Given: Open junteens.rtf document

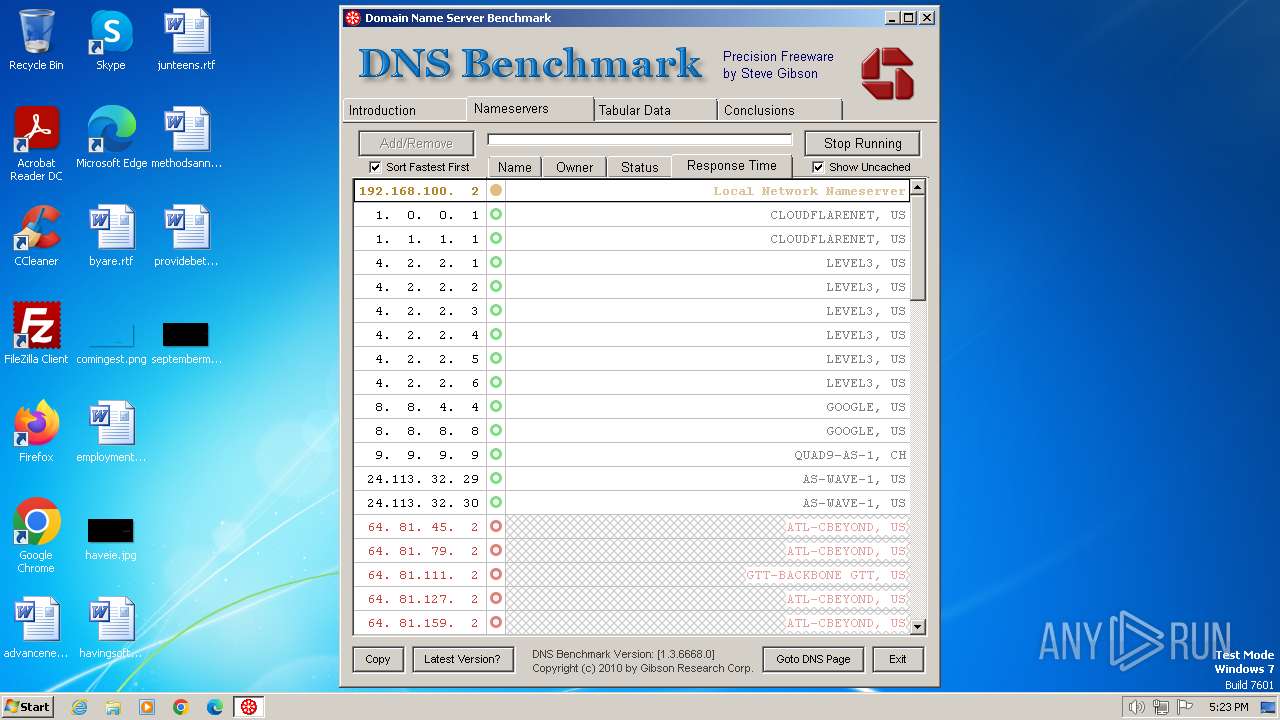Looking at the screenshot, I should coord(186,40).
